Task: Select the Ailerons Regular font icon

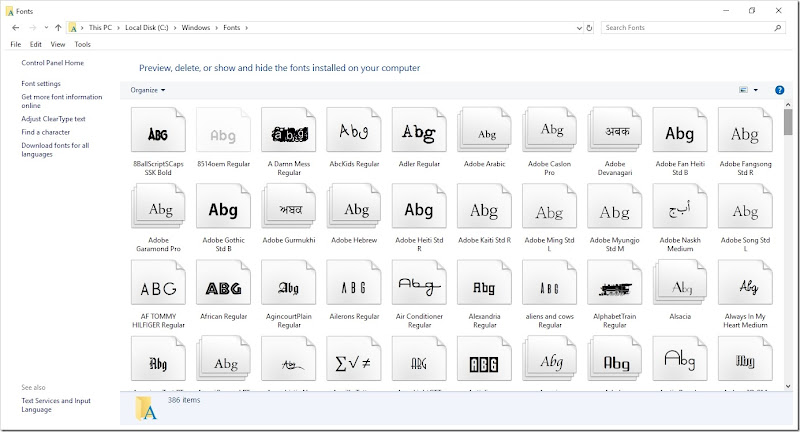Action: click(x=354, y=283)
